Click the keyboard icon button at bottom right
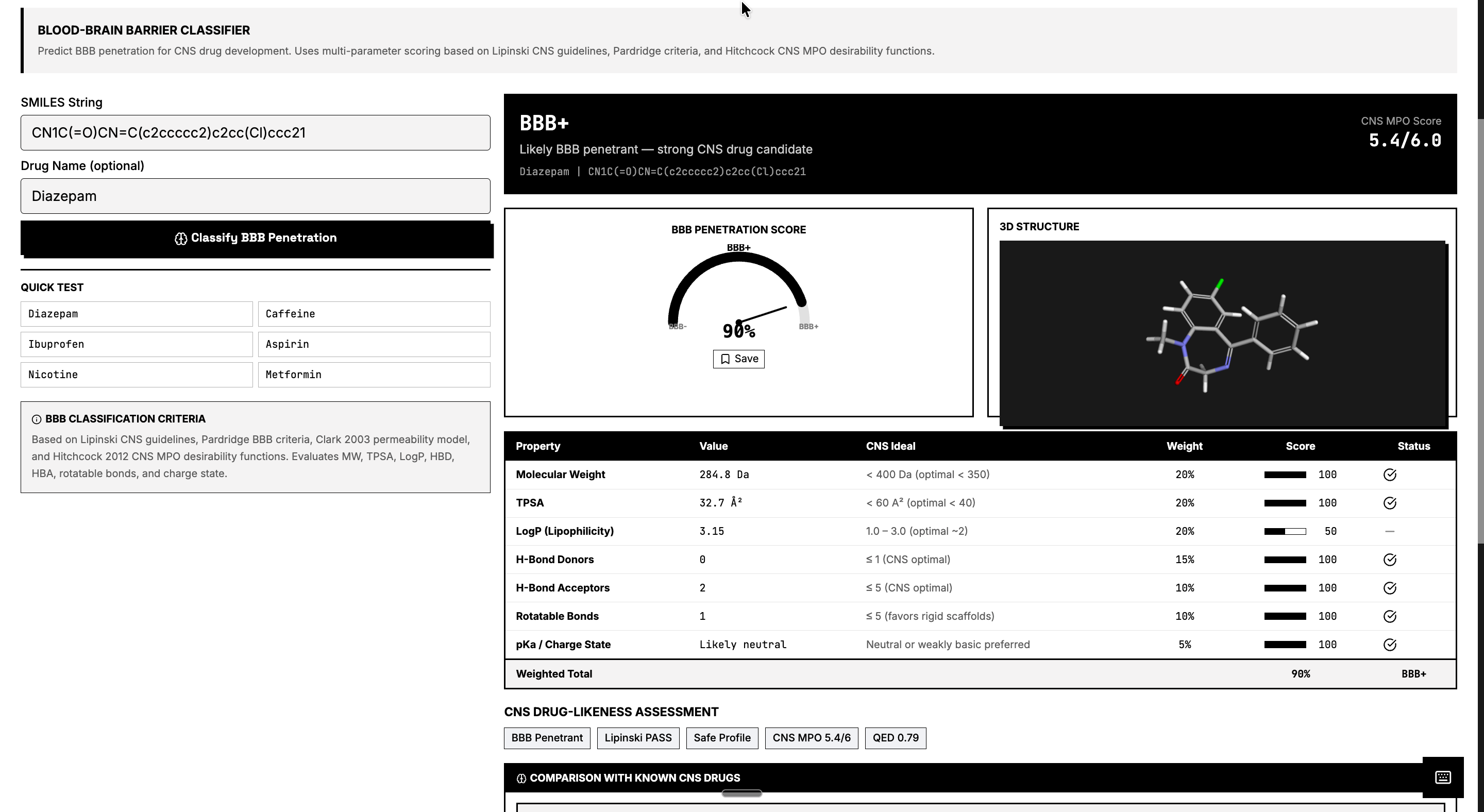The image size is (1484, 812). (1443, 777)
